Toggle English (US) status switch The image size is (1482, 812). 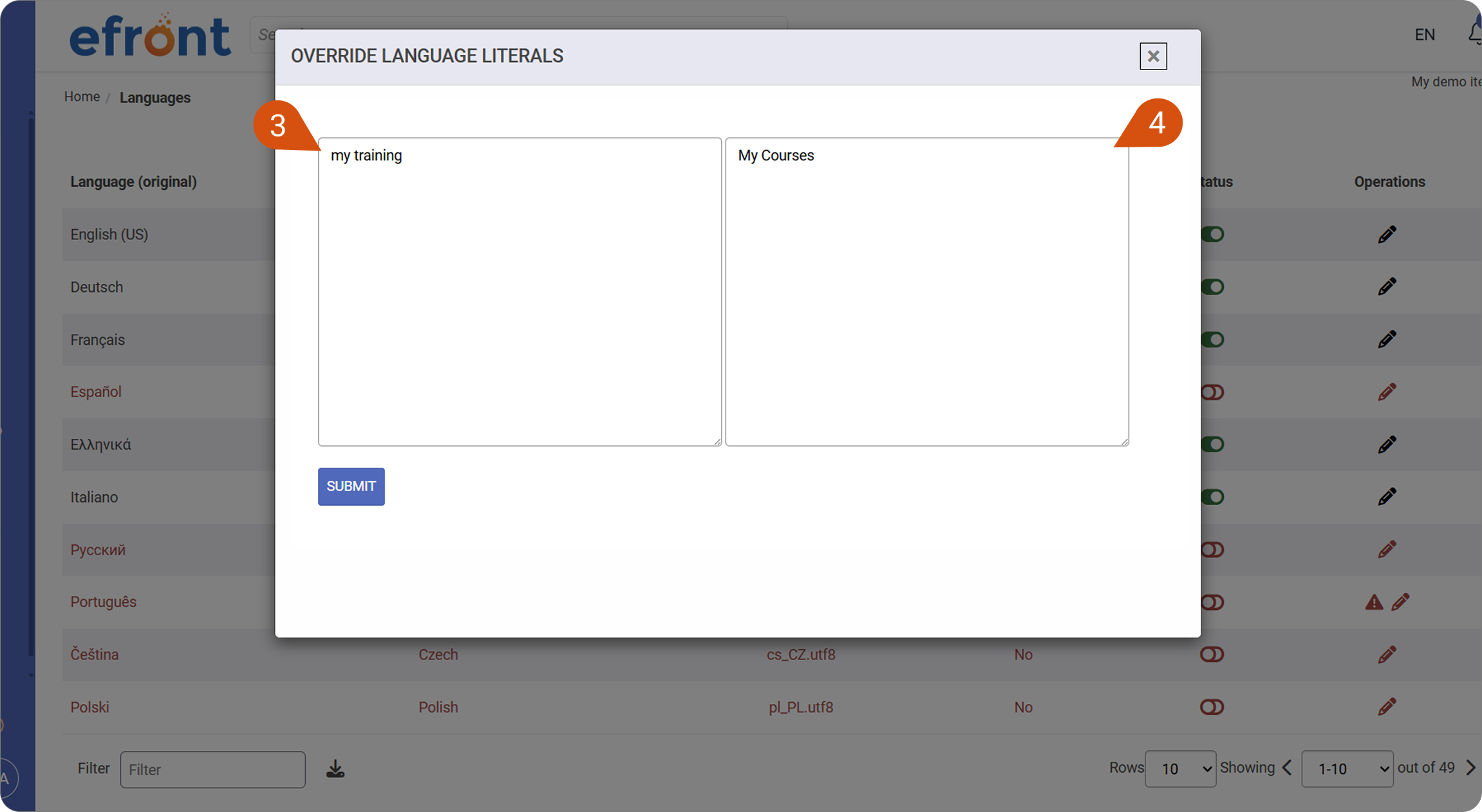pyautogui.click(x=1212, y=234)
